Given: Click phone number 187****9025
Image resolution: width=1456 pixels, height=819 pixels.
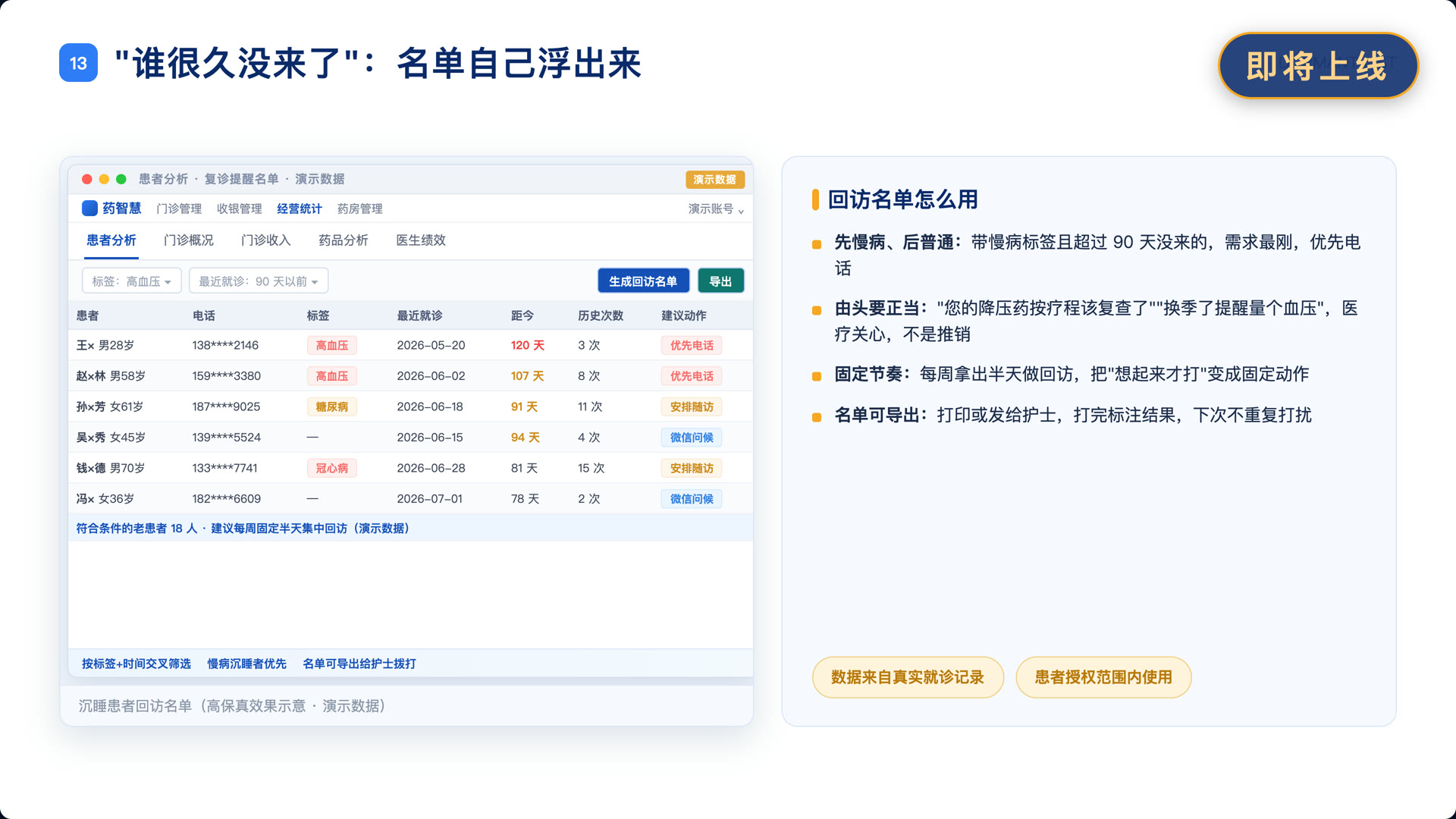Looking at the screenshot, I should 226,407.
